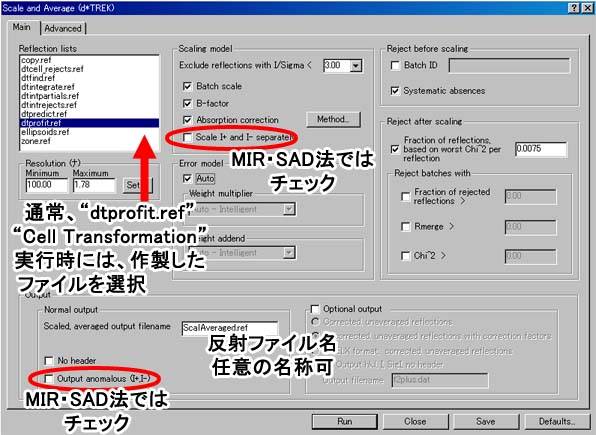Expand the Weight addend dropdown
This screenshot has width=596, height=435.
pos(289,252)
